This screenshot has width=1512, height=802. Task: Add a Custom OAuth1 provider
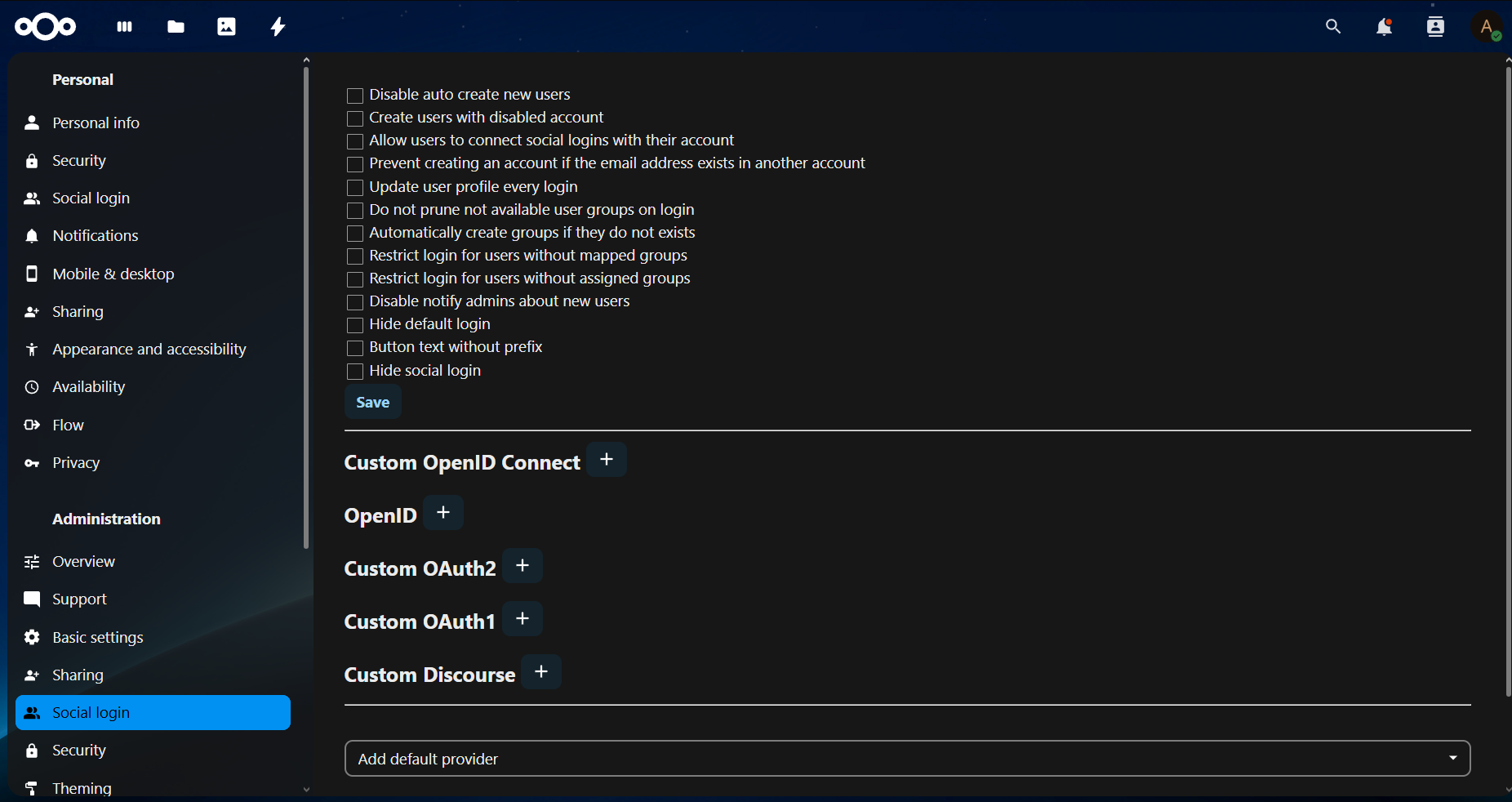tap(523, 619)
